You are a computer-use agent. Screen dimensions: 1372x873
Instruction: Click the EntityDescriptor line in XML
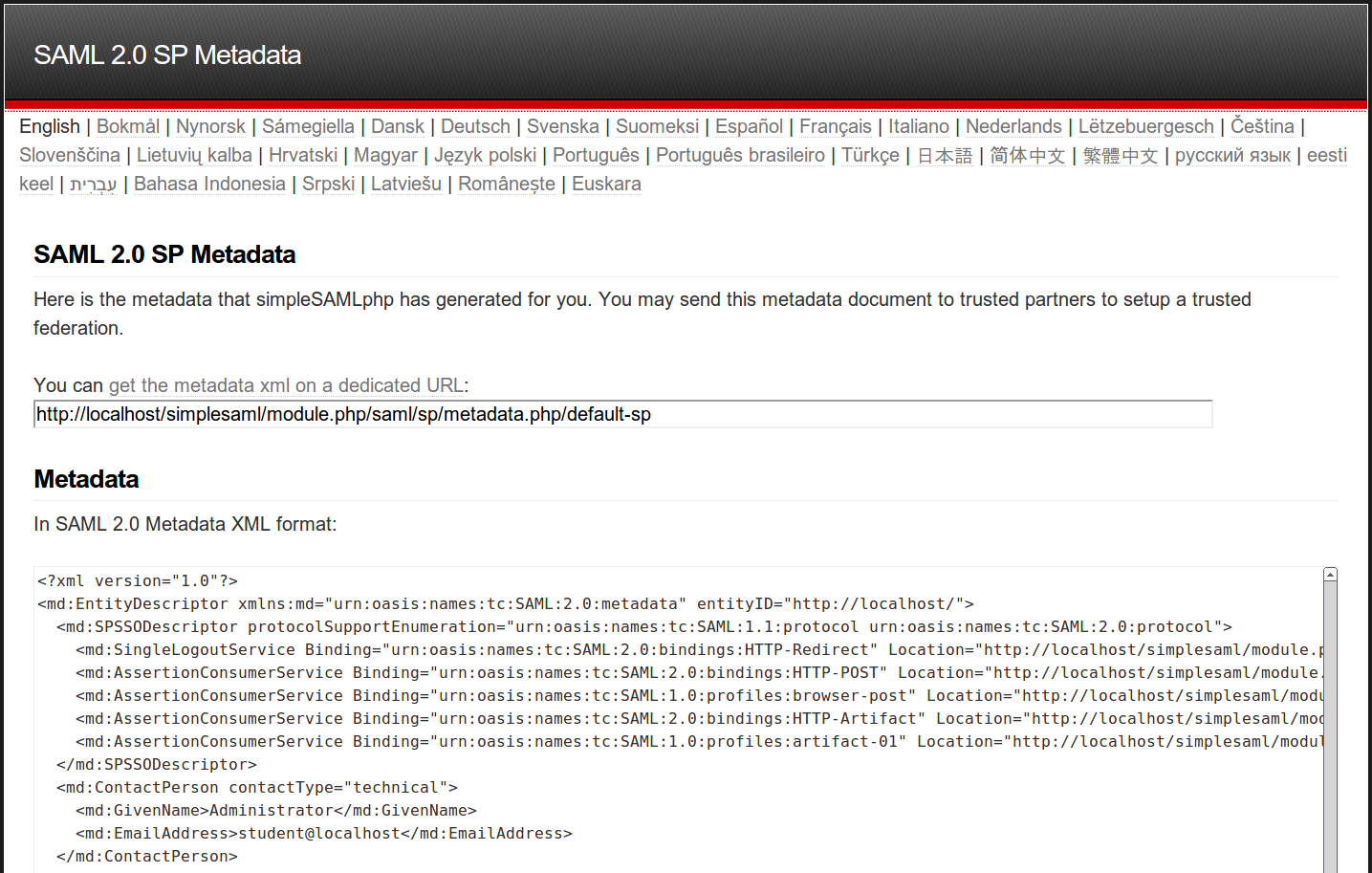(x=506, y=603)
